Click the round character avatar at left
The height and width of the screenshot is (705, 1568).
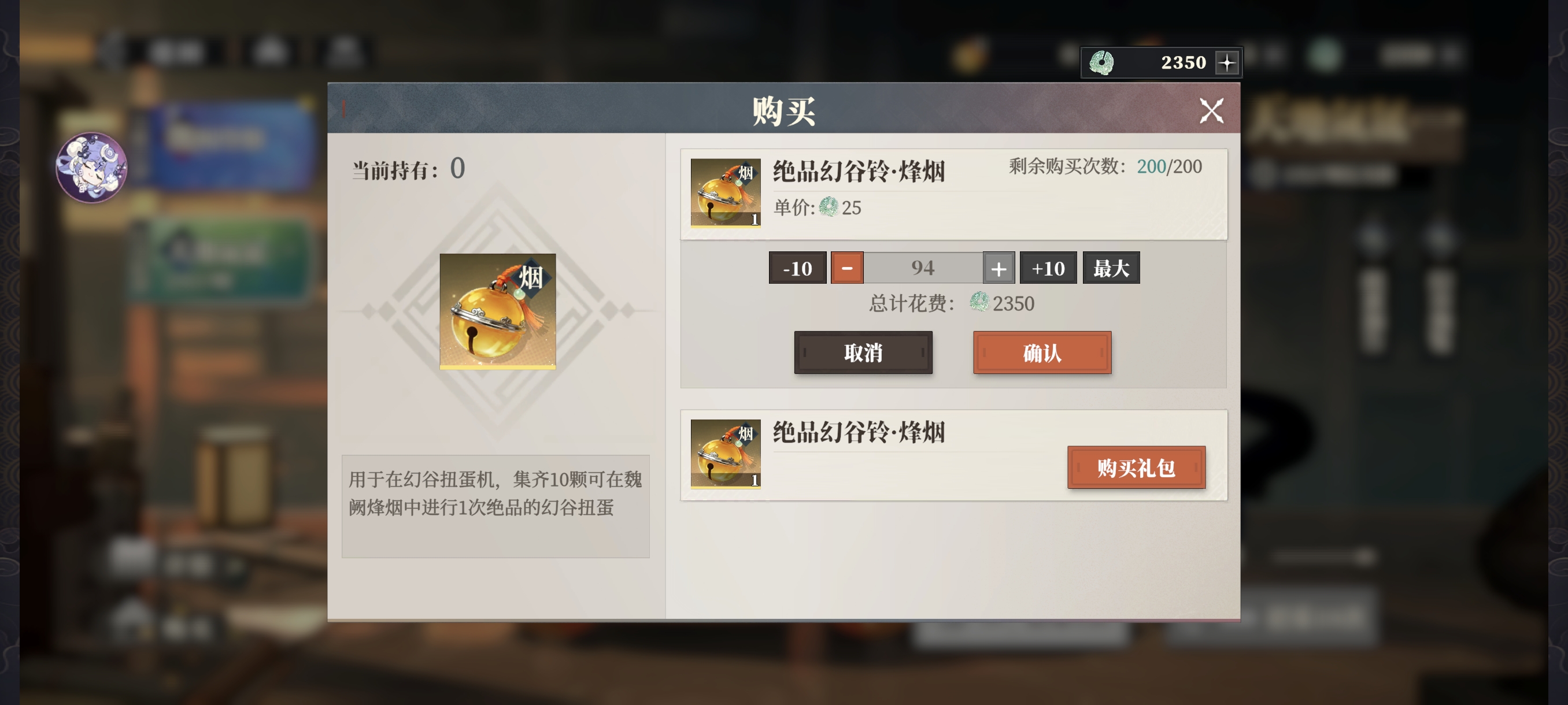pyautogui.click(x=91, y=168)
